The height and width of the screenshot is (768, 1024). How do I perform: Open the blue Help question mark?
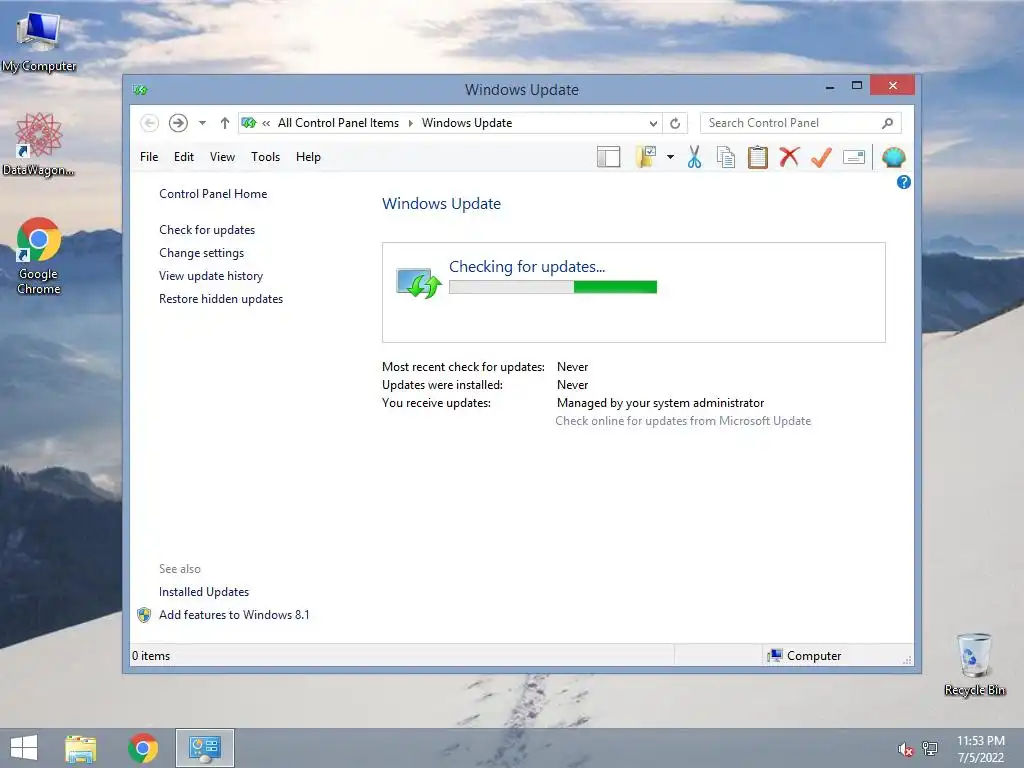coord(904,182)
